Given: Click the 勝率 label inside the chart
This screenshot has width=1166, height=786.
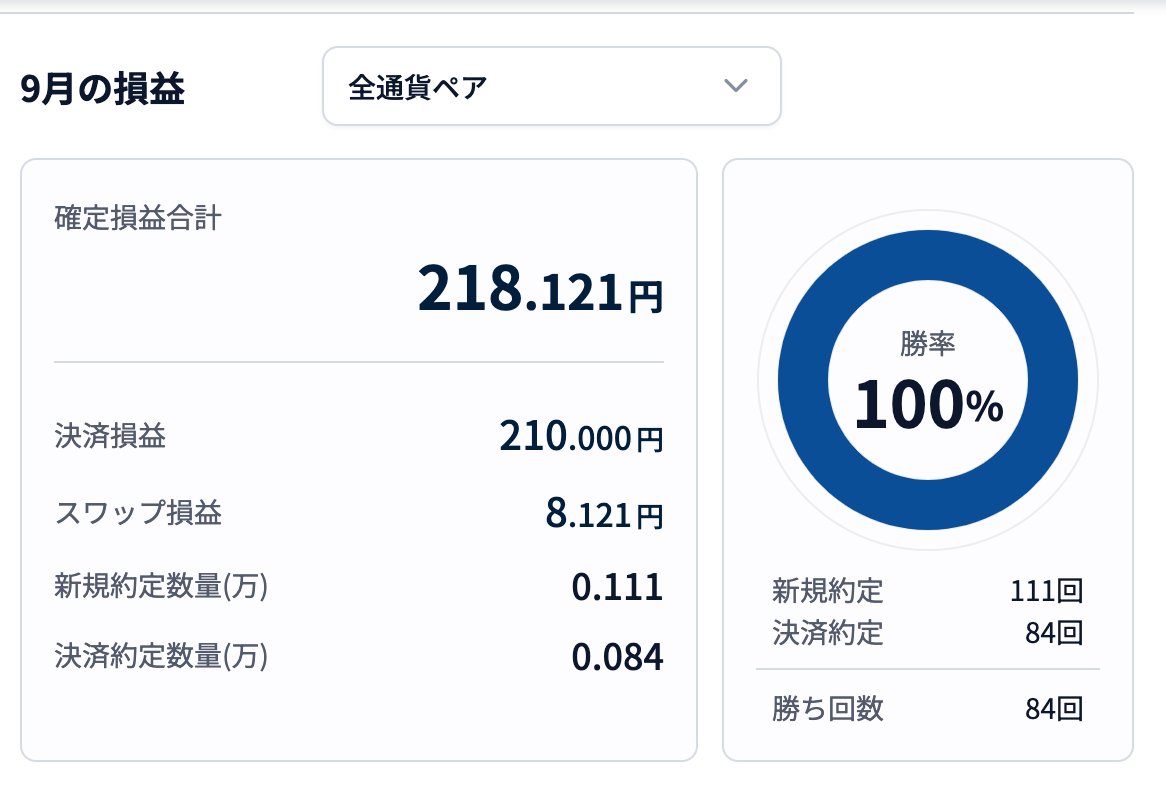Looking at the screenshot, I should pos(927,344).
